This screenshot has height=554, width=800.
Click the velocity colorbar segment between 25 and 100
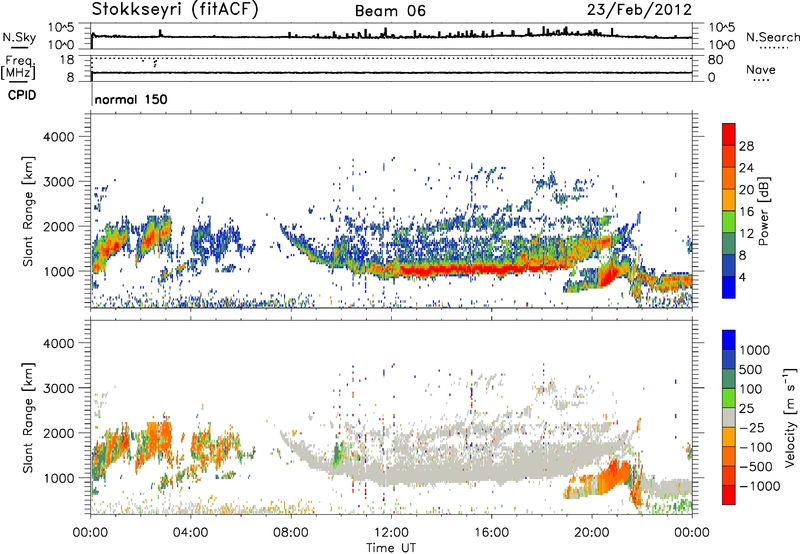[729, 398]
